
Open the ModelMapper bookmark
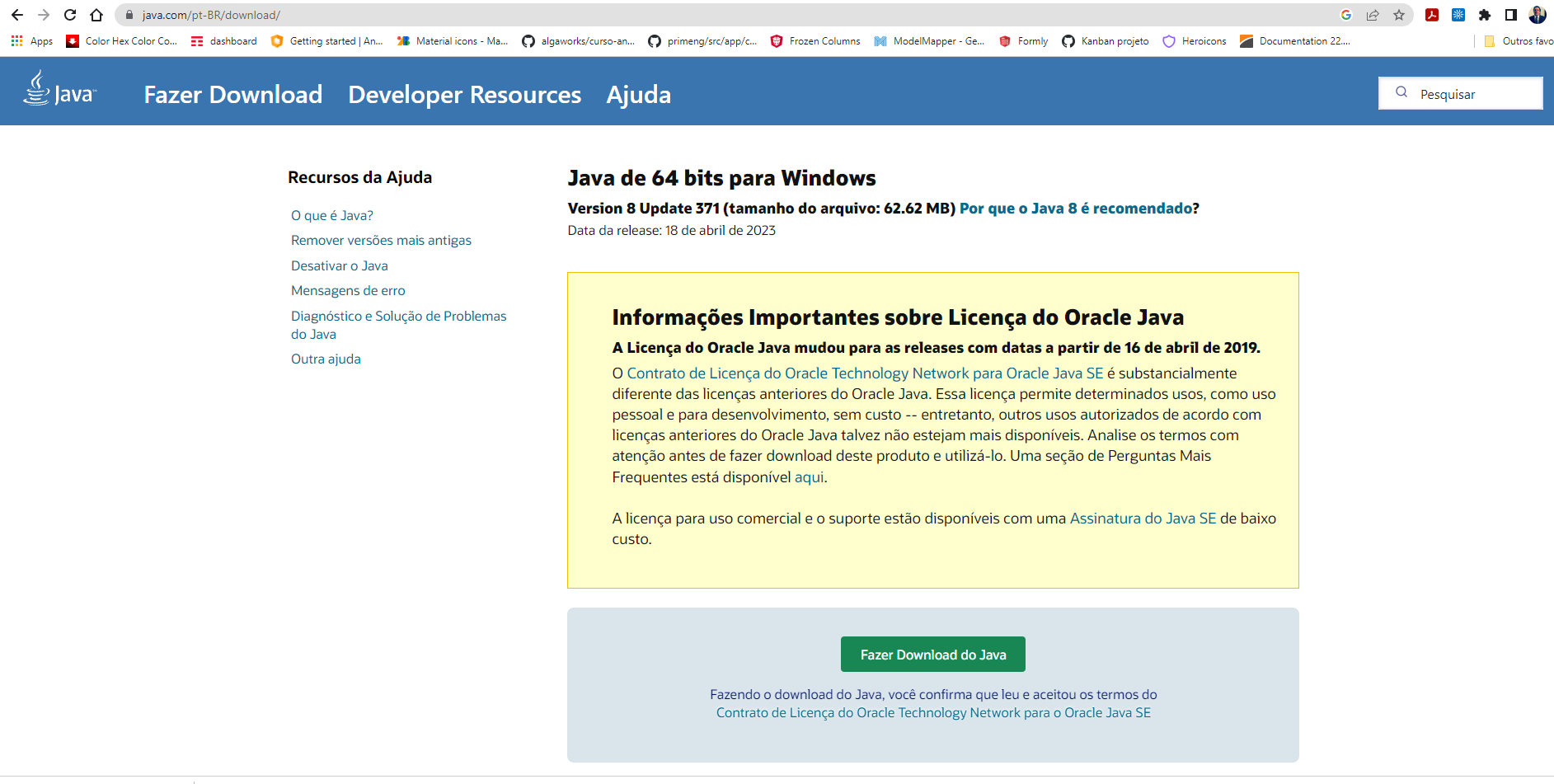(930, 41)
